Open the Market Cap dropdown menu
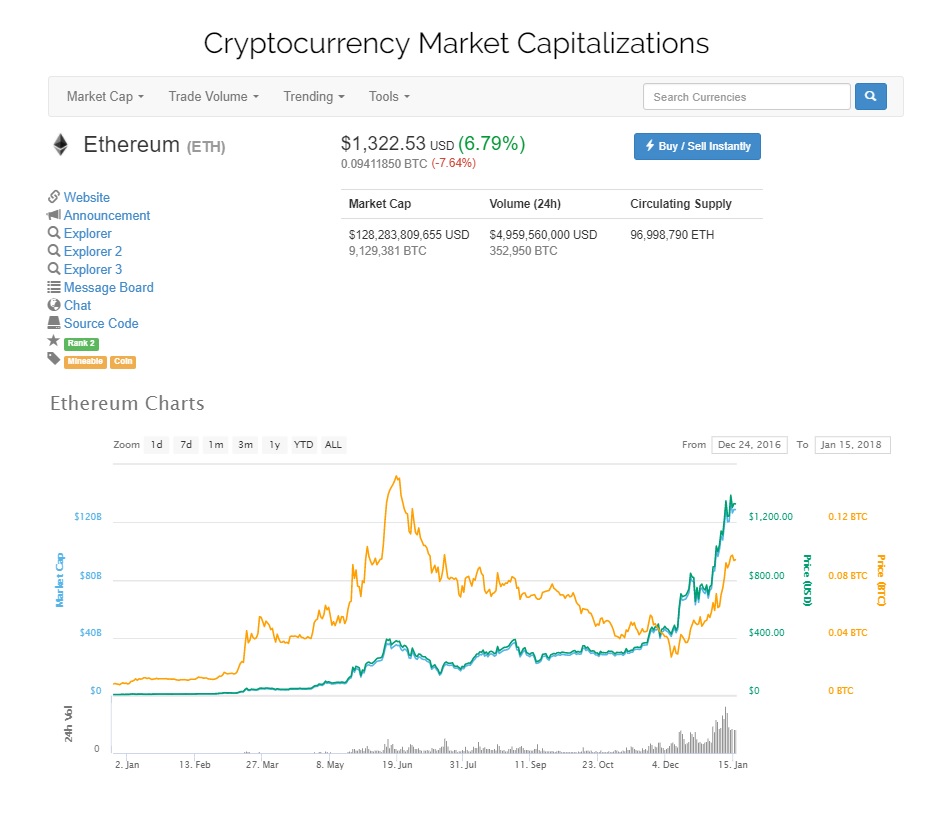 pos(105,97)
